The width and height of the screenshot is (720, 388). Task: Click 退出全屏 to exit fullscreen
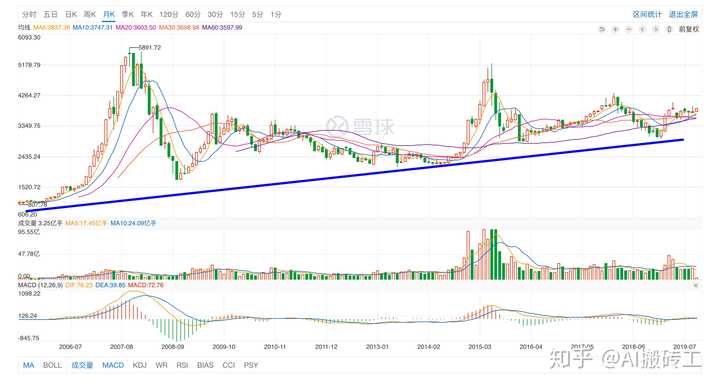(684, 14)
